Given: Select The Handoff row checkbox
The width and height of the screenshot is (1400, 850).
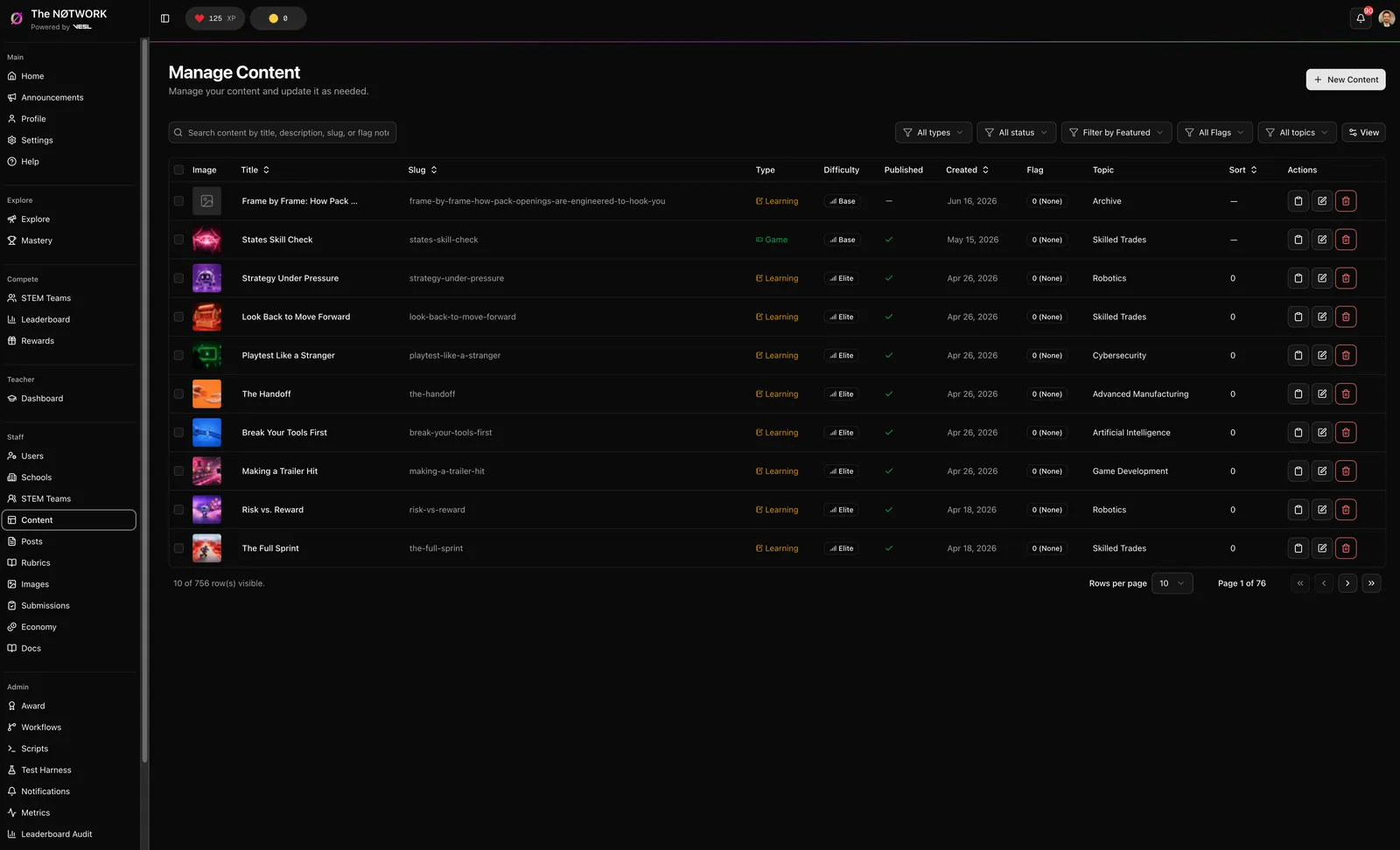Looking at the screenshot, I should (178, 394).
